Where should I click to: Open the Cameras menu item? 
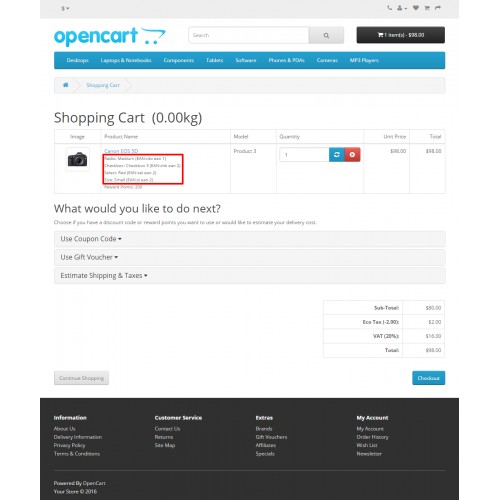(x=327, y=60)
